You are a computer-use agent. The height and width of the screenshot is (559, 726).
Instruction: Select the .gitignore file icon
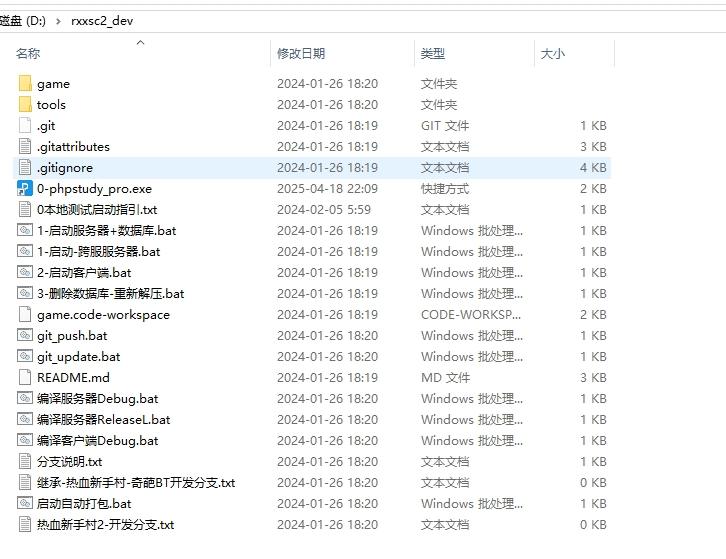25,168
